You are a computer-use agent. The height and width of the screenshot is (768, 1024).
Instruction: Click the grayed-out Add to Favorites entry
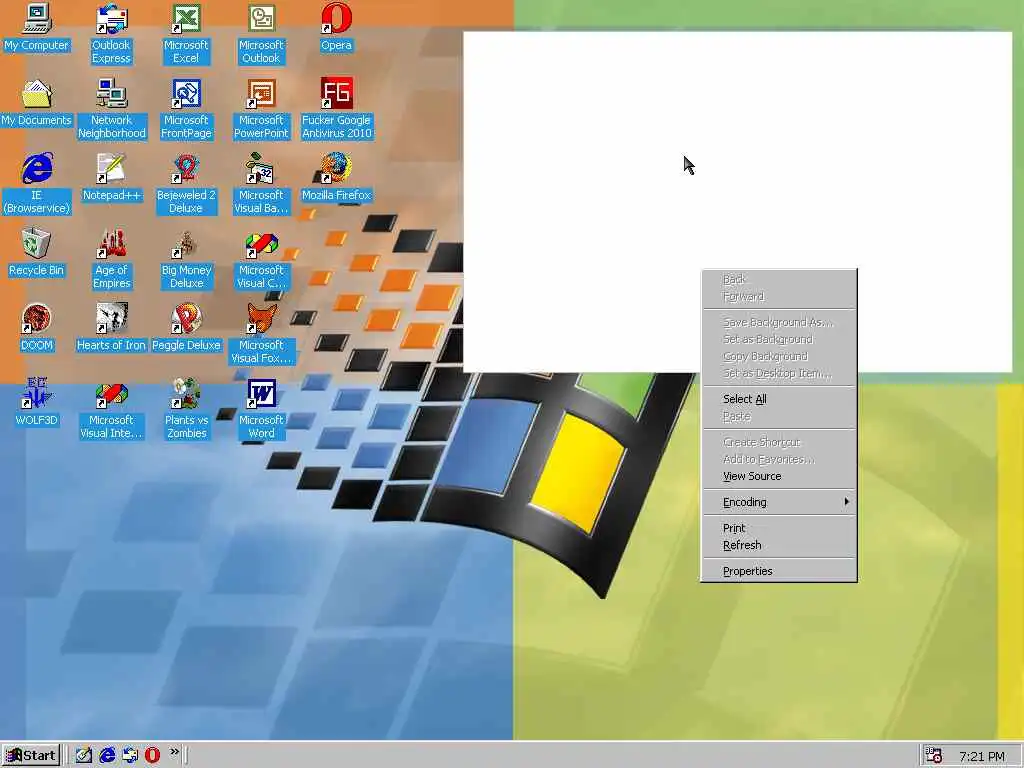coord(779,459)
